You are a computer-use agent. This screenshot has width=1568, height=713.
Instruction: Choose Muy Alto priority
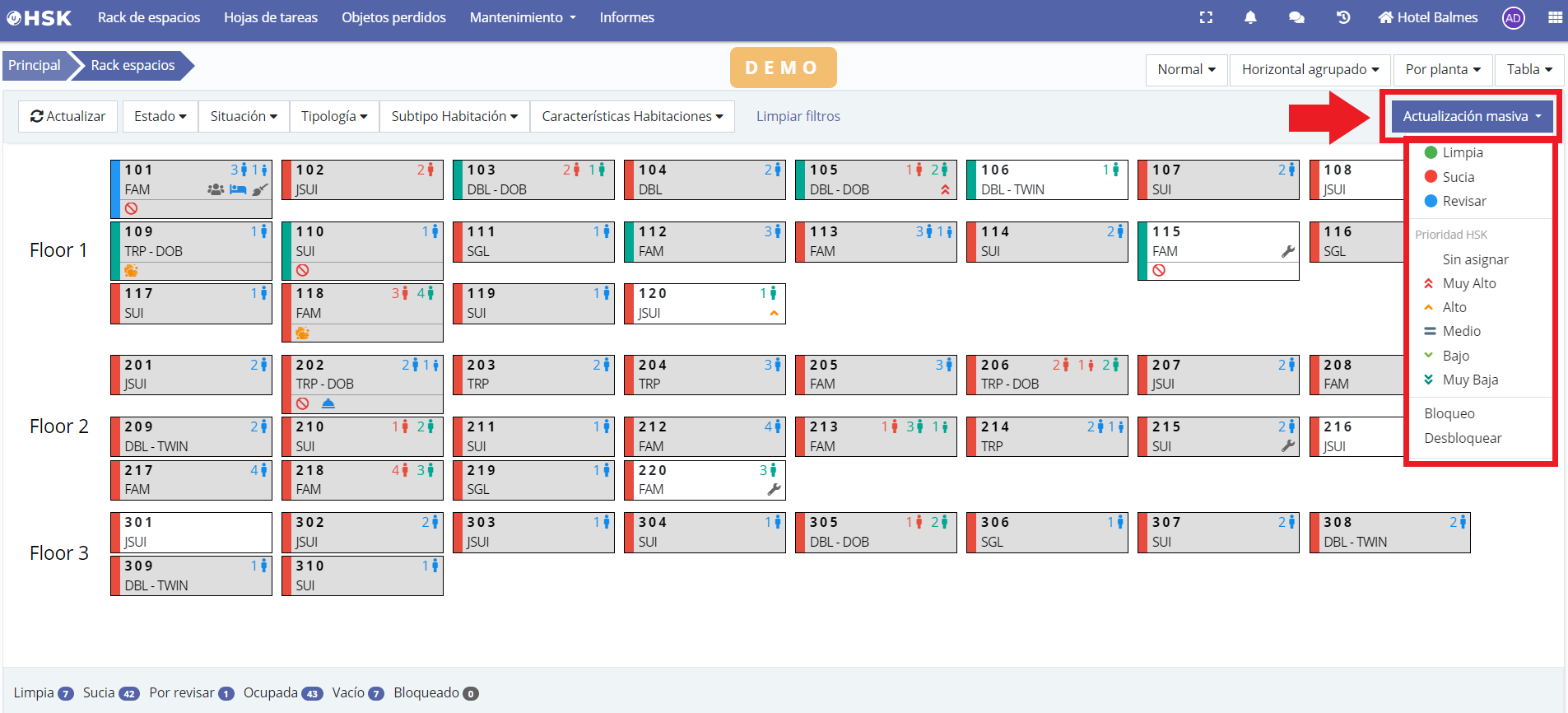pyautogui.click(x=1468, y=283)
